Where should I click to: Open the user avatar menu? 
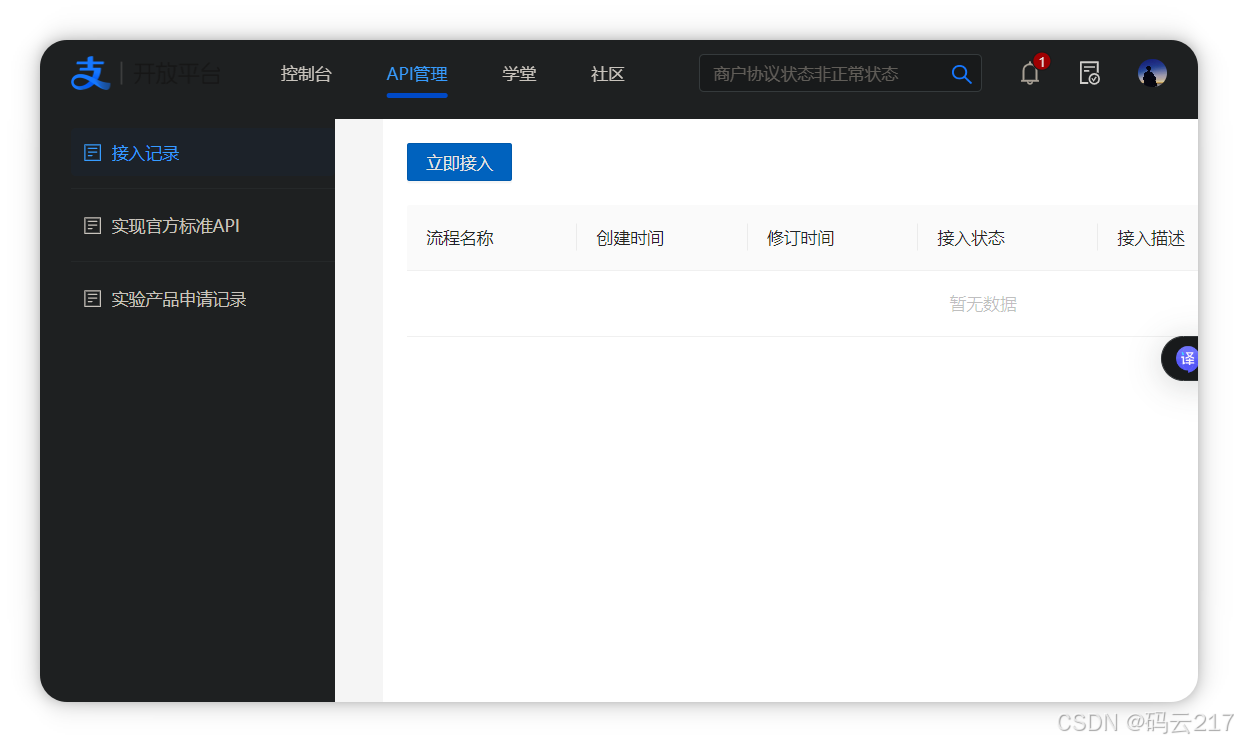pos(1152,73)
